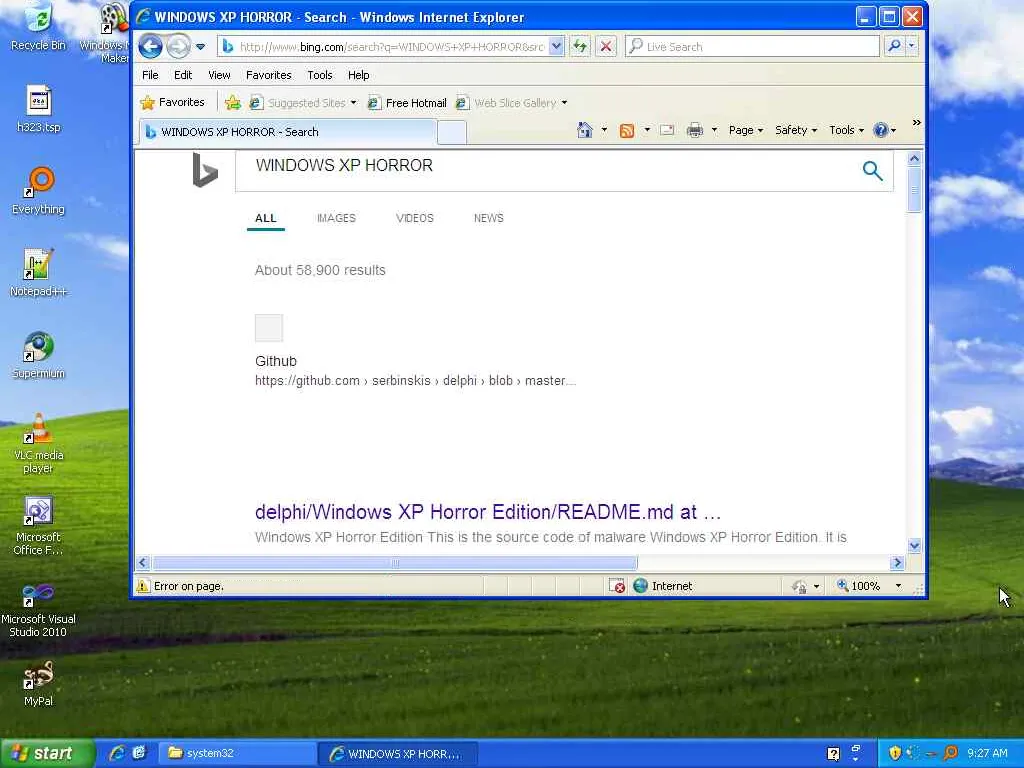Click the Read Mail envelope icon
This screenshot has height=768, width=1024.
point(667,130)
